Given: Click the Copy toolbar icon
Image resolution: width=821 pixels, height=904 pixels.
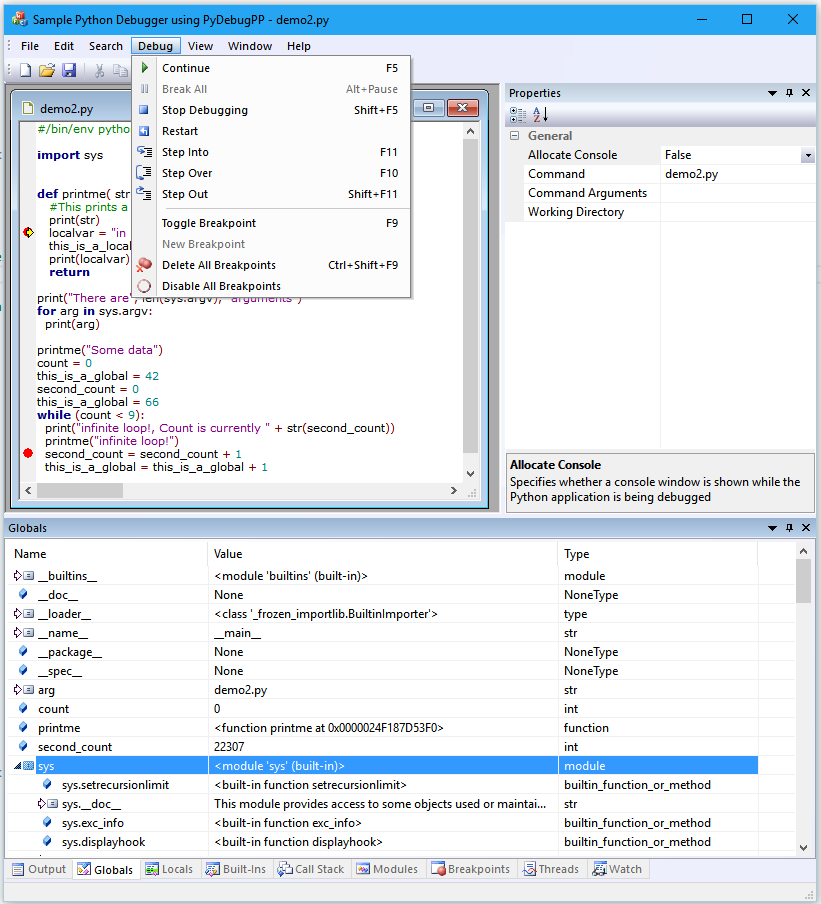Looking at the screenshot, I should [120, 70].
